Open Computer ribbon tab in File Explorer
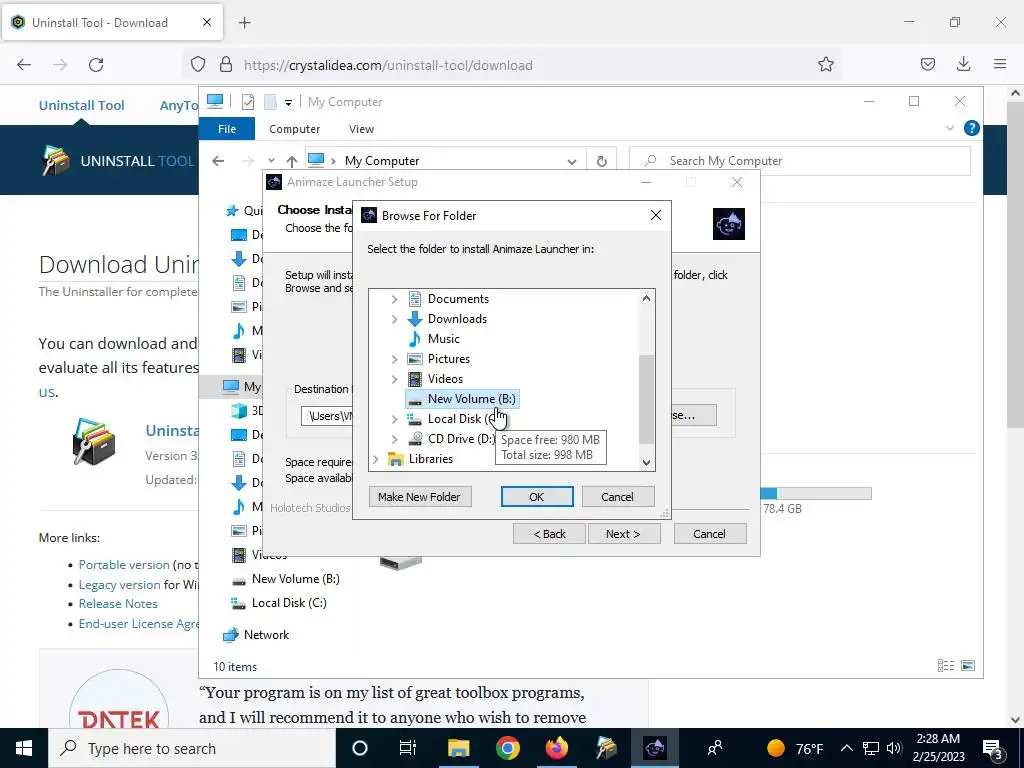Screen dimensions: 1024x768 295,129
